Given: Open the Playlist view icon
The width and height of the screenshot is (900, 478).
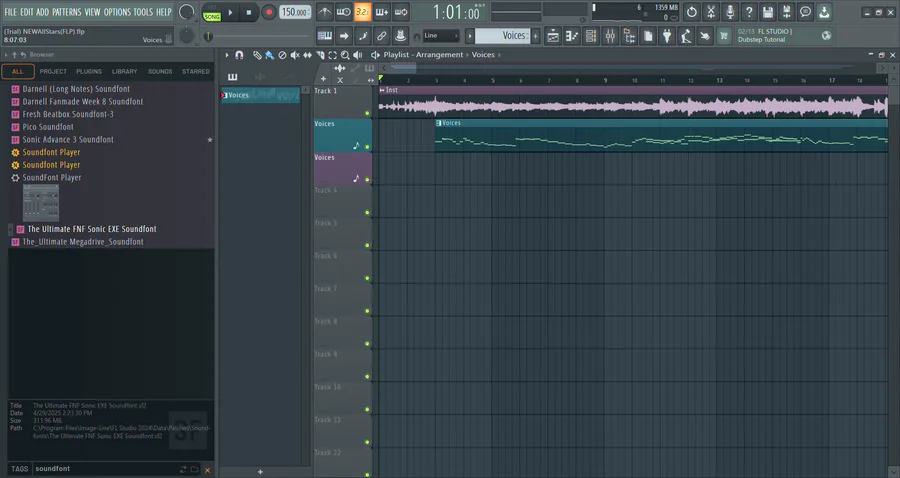Looking at the screenshot, I should [x=553, y=36].
